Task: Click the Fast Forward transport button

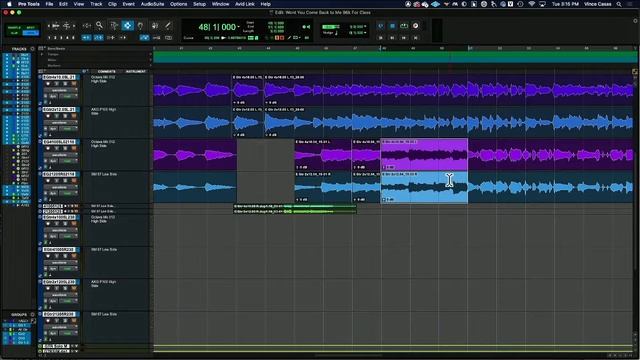Action: [x=404, y=38]
